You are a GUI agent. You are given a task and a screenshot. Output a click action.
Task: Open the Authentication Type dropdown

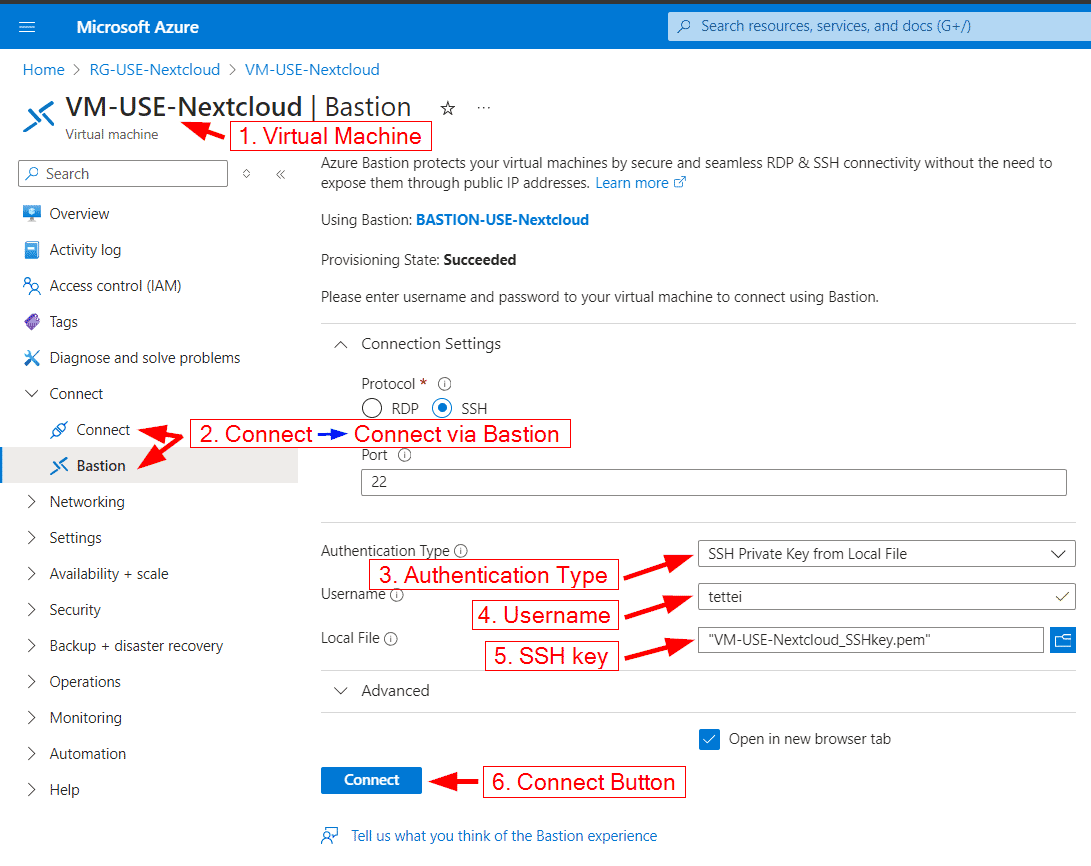886,554
